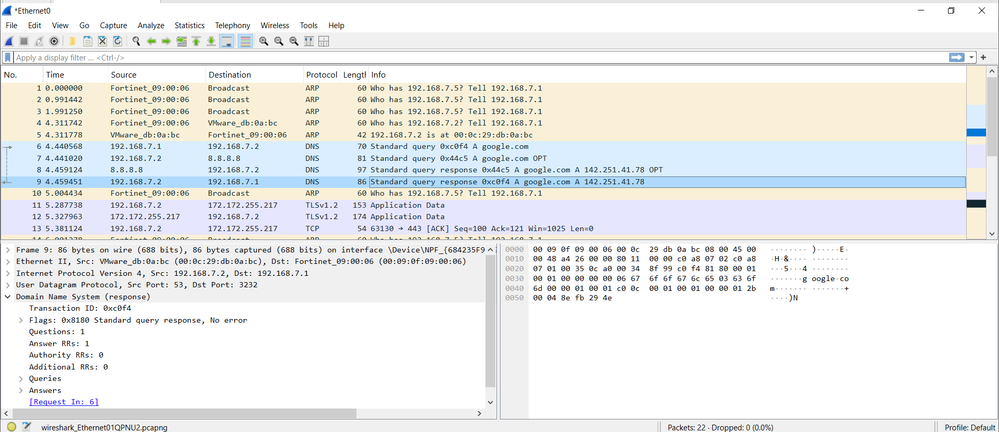Open a capture file with the folder icon
Viewport: 999px width, 432px height.
[72, 41]
